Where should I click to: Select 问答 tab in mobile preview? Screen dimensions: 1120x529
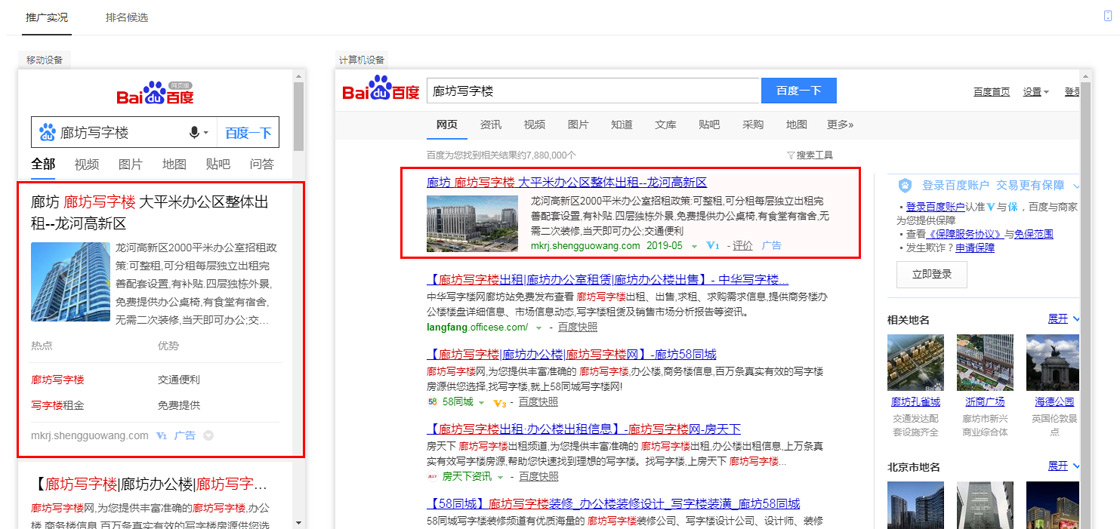point(261,164)
